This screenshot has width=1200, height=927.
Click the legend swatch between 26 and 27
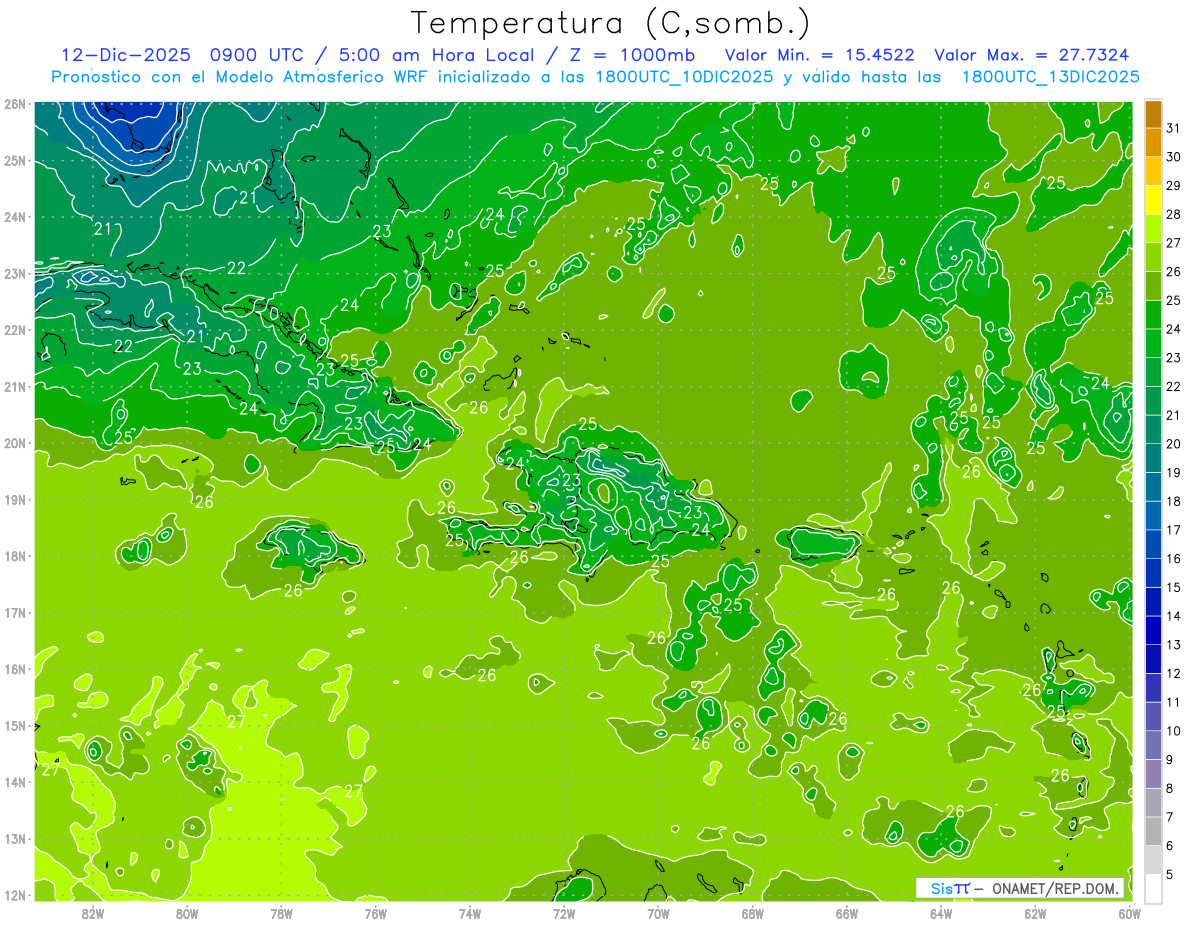pos(1153,258)
